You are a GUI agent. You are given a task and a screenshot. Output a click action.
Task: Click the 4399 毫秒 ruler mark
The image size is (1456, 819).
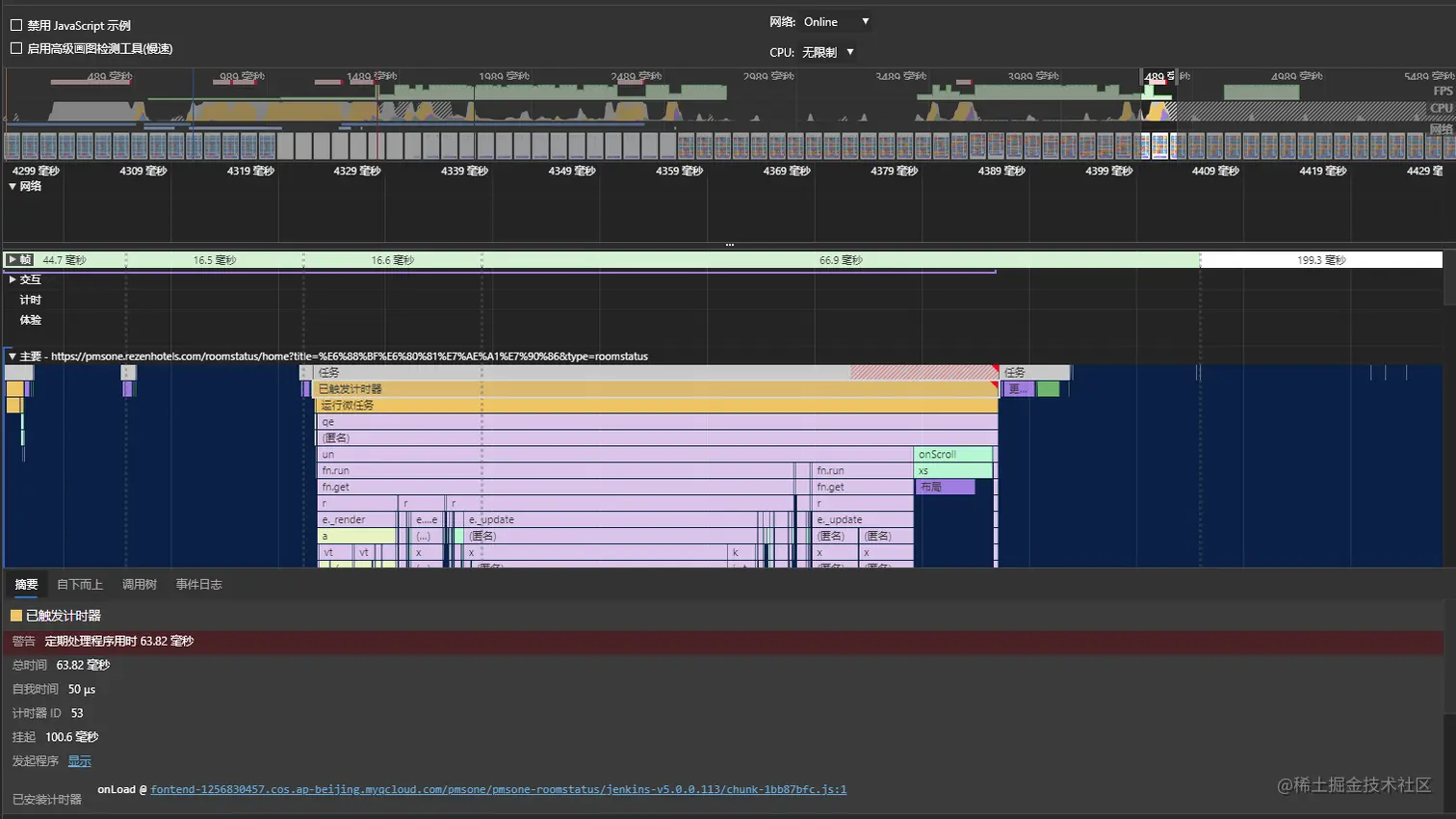(x=1108, y=171)
